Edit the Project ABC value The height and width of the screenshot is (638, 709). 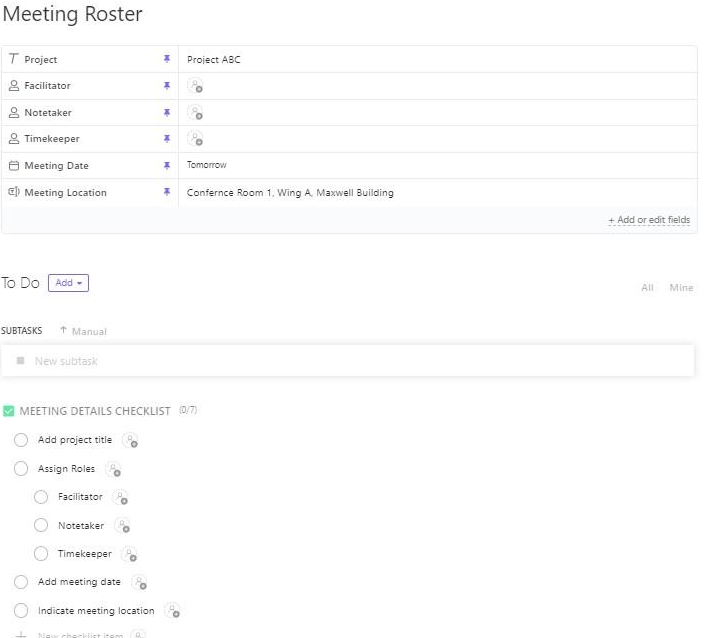(x=213, y=59)
